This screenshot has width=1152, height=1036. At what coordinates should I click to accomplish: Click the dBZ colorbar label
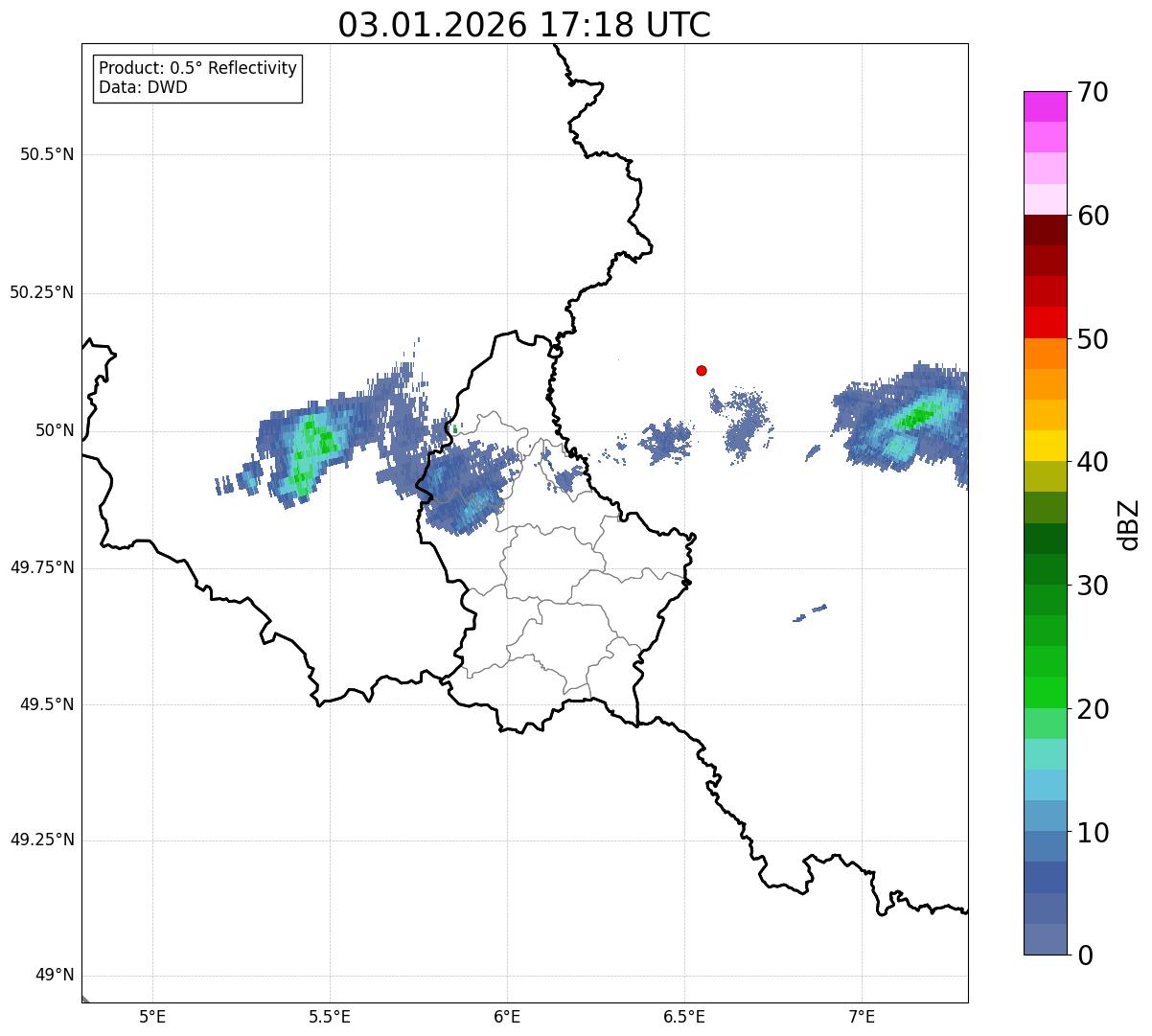click(x=1129, y=524)
